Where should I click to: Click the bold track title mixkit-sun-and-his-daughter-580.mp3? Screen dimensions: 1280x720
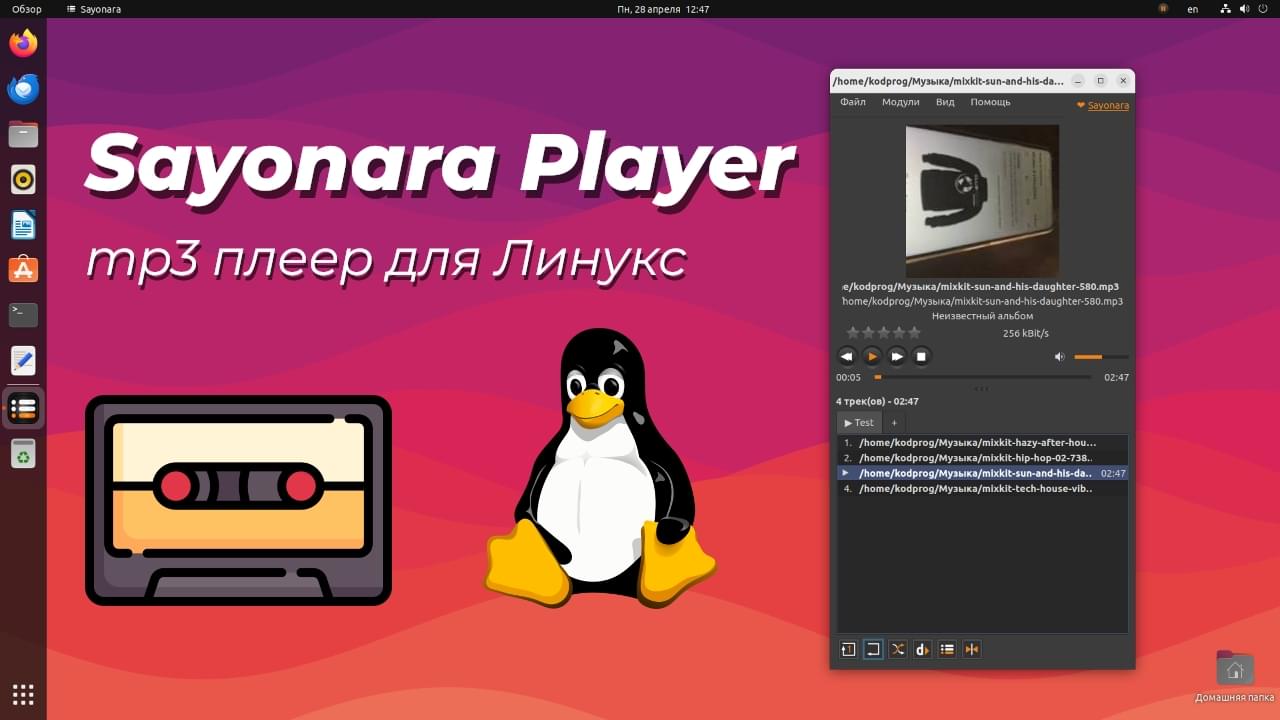point(982,286)
